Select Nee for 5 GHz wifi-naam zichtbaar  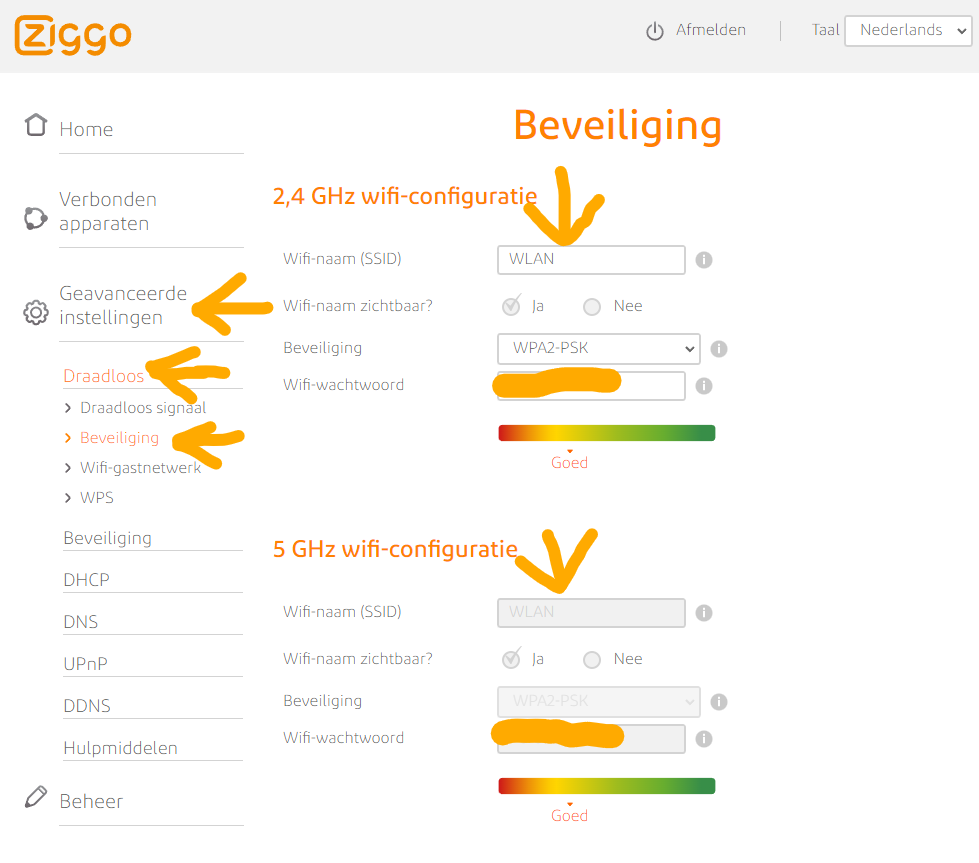[x=592, y=660]
